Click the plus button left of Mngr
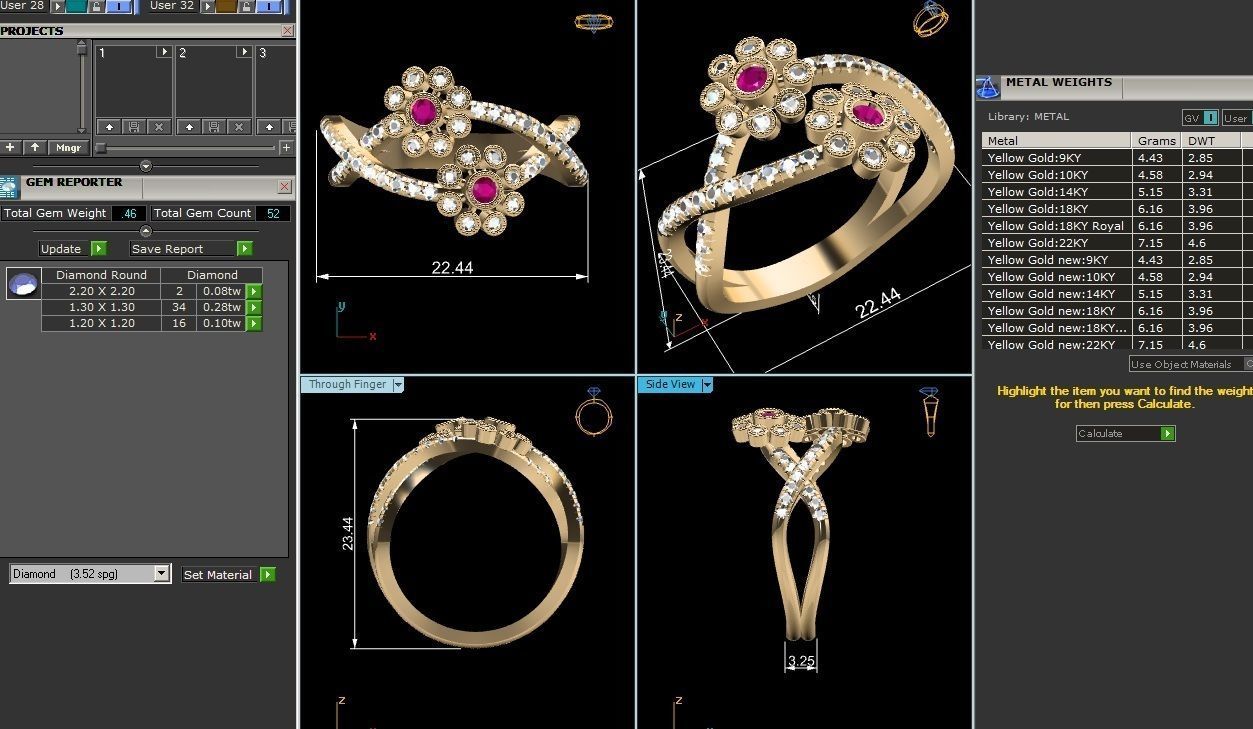Viewport: 1253px width, 729px height. [x=10, y=147]
